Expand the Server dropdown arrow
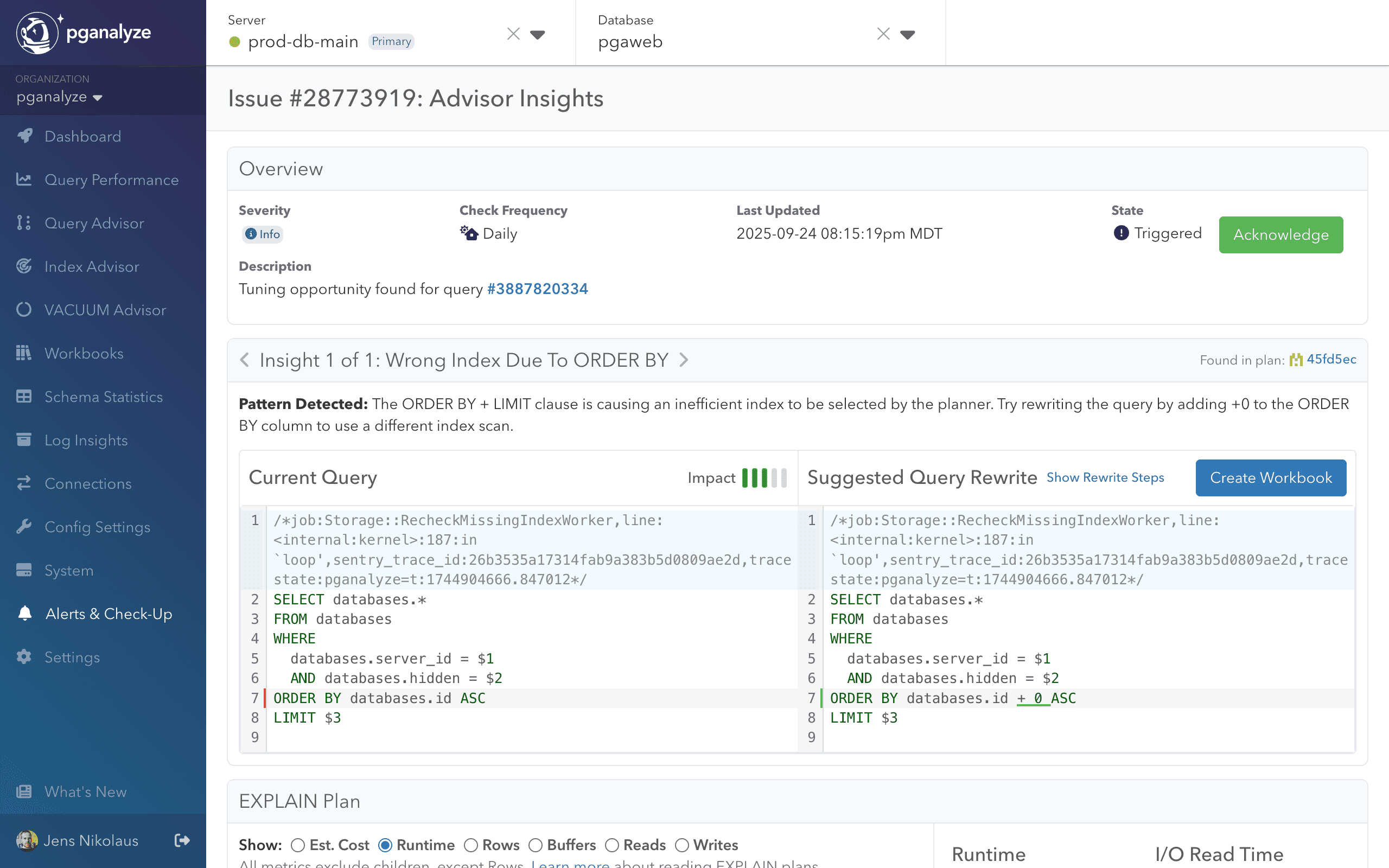The width and height of the screenshot is (1389, 868). 537,34
